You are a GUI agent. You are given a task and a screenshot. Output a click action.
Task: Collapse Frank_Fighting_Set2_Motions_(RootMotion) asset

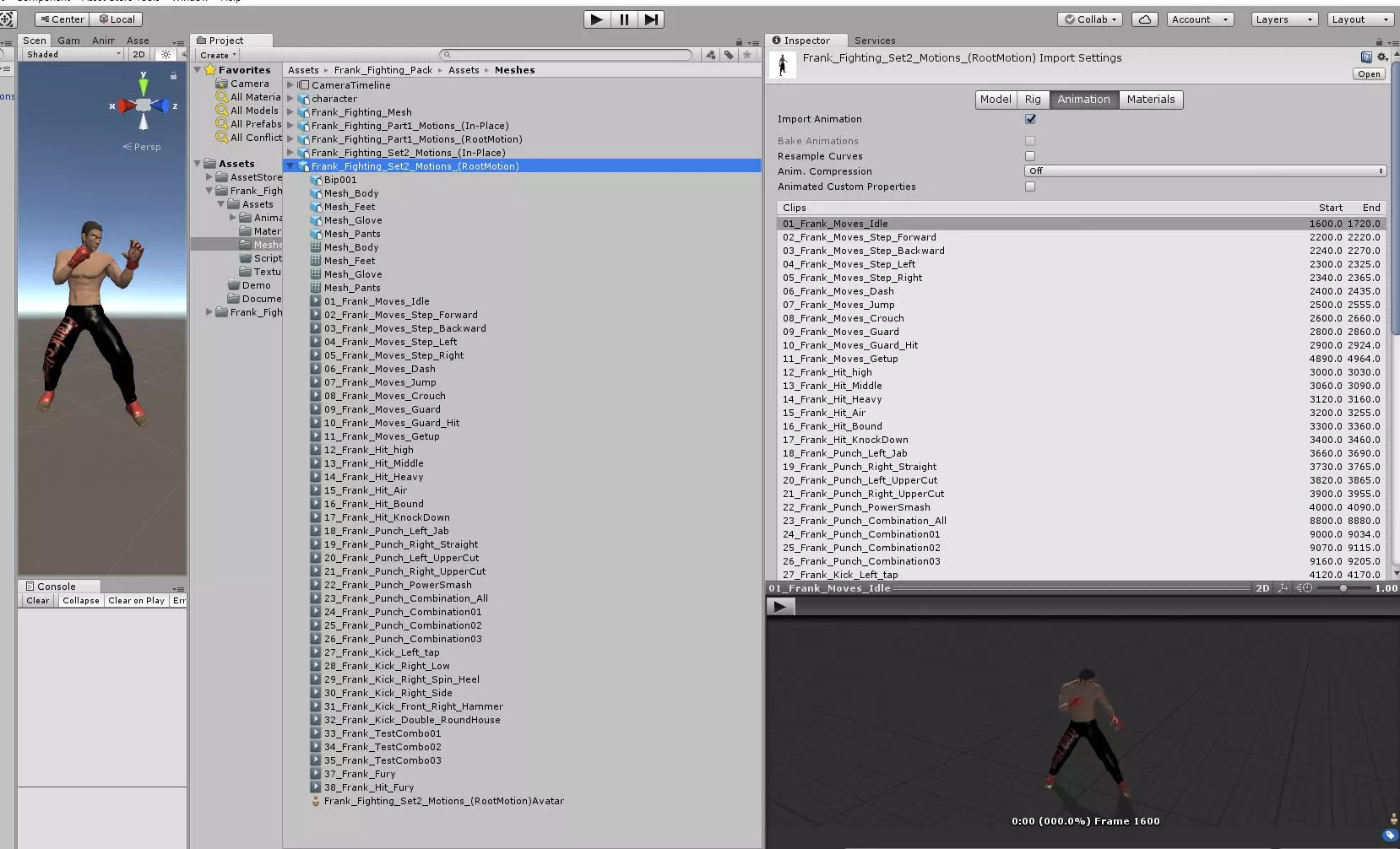290,166
